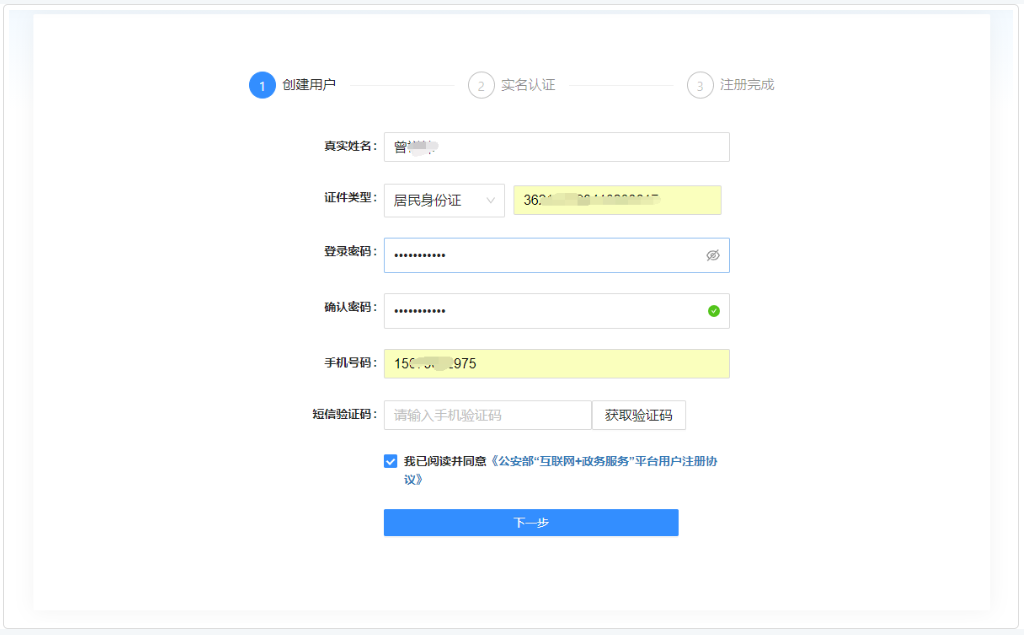Click the blue 下一步 button
The width and height of the screenshot is (1024, 635).
tap(531, 522)
